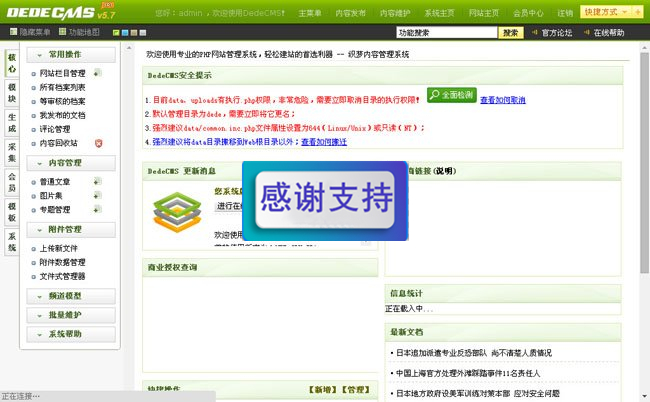
Task: Select the gray skin color swatch
Action: [x=143, y=32]
